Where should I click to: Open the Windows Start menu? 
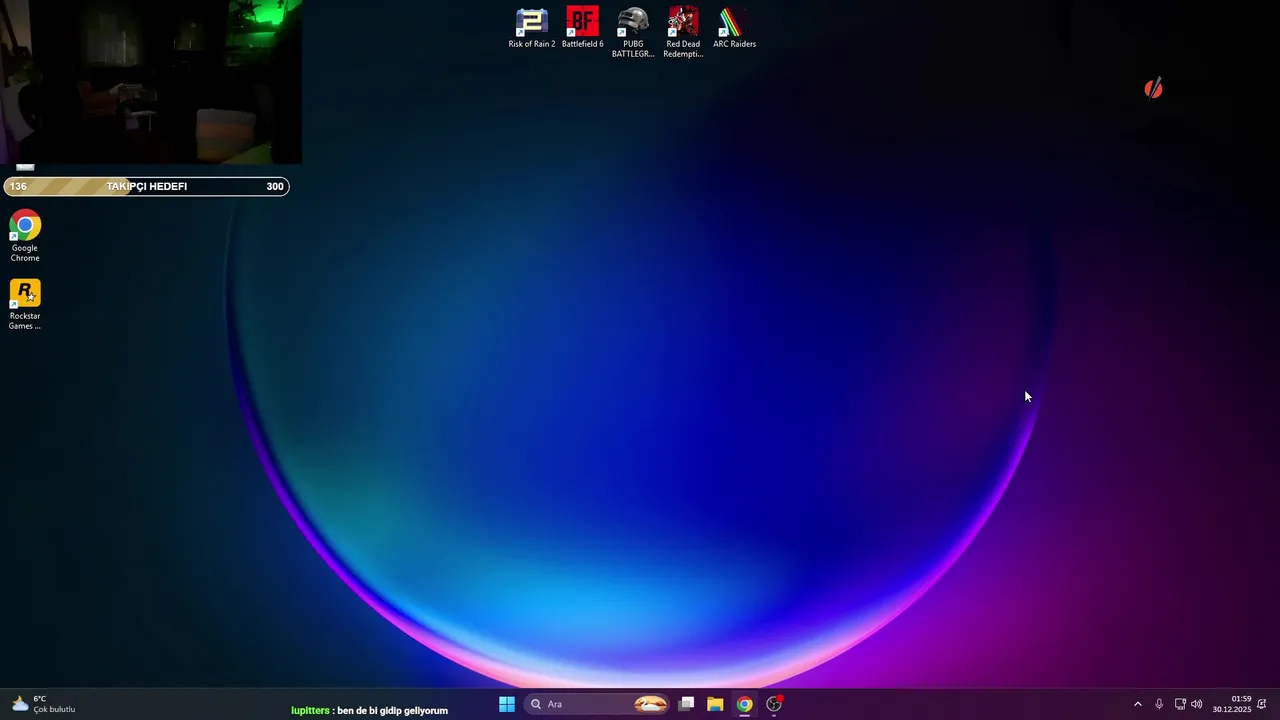coord(507,704)
